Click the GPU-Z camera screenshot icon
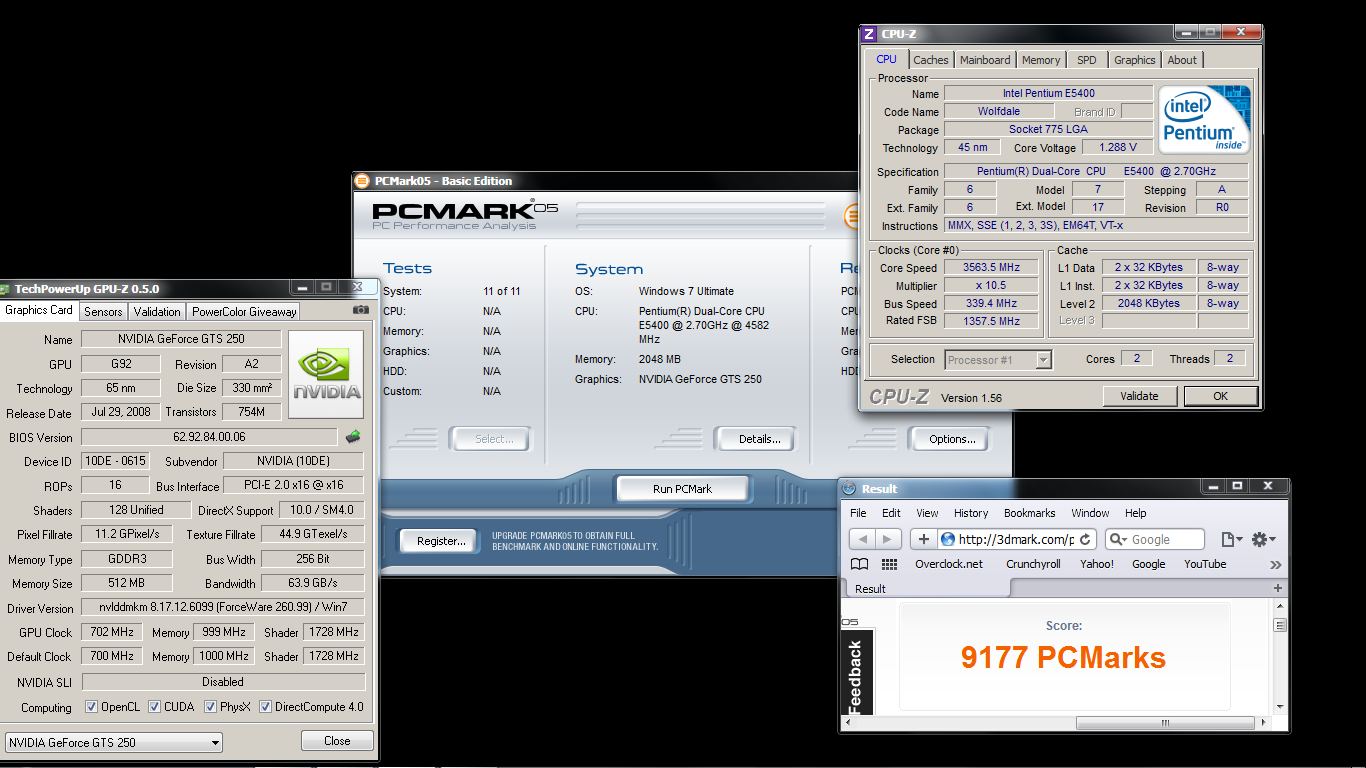Screen dimensions: 1366x768 click(361, 311)
